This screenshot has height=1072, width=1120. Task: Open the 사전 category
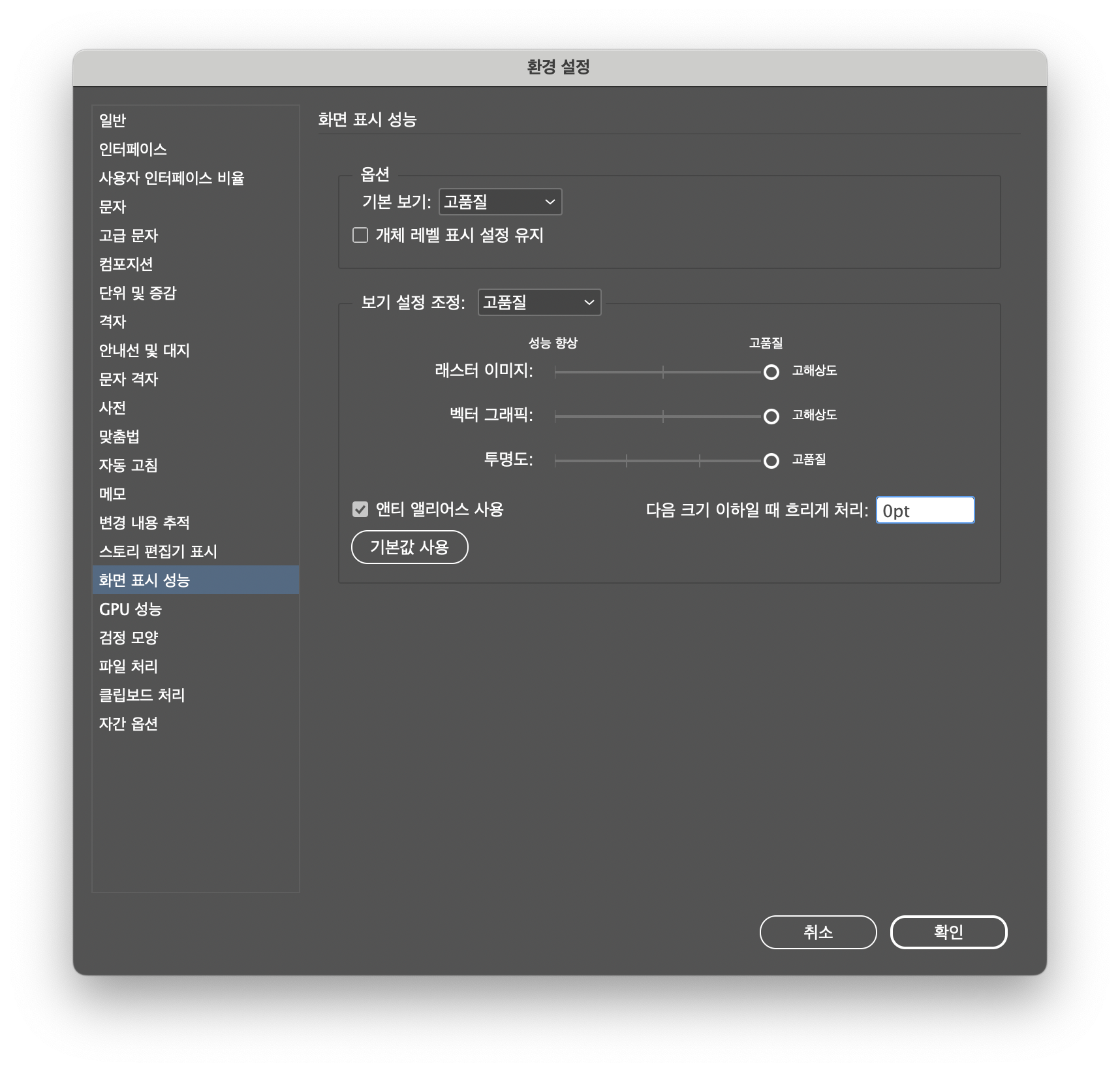[195, 407]
